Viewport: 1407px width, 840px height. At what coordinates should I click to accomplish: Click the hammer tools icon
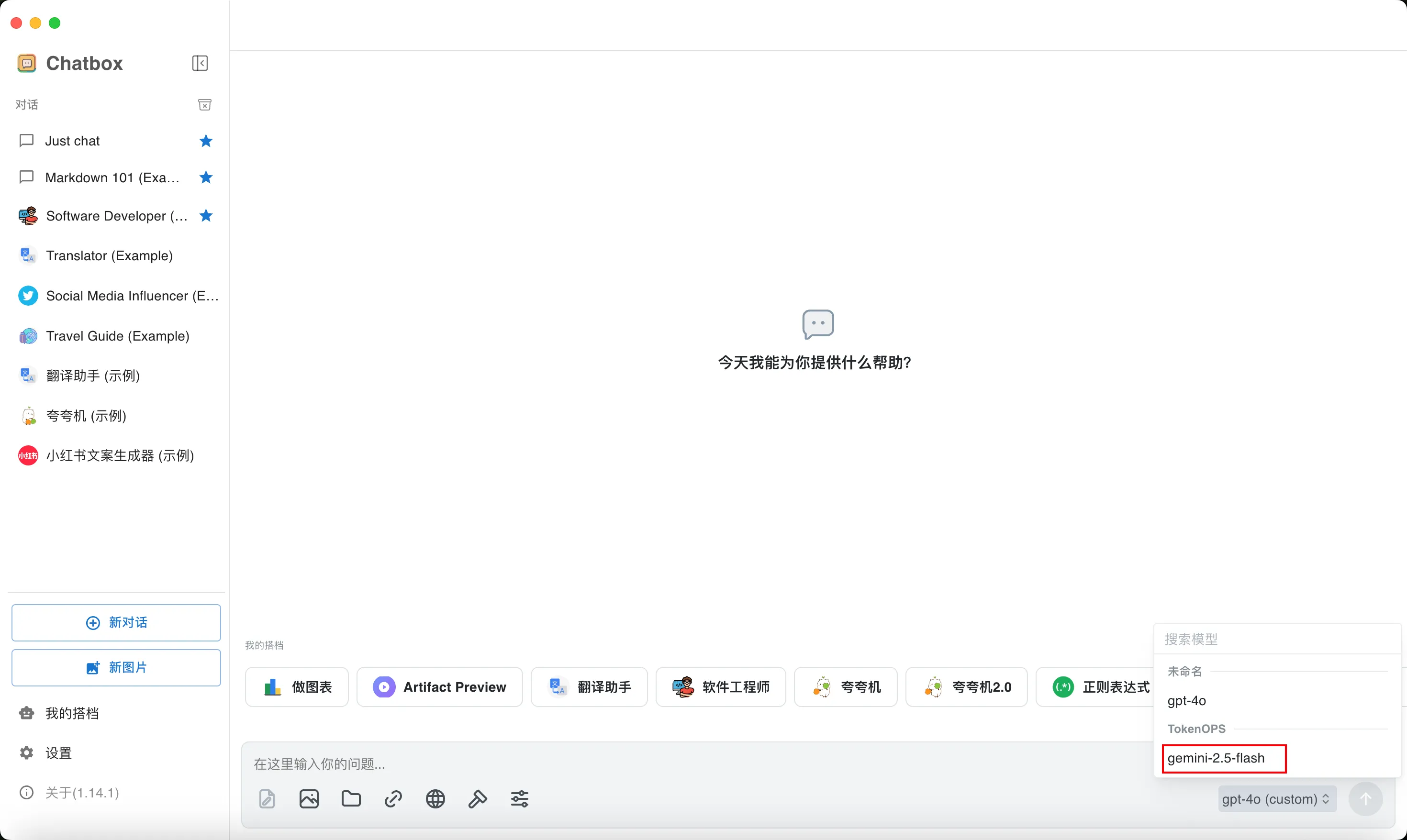pyautogui.click(x=477, y=799)
